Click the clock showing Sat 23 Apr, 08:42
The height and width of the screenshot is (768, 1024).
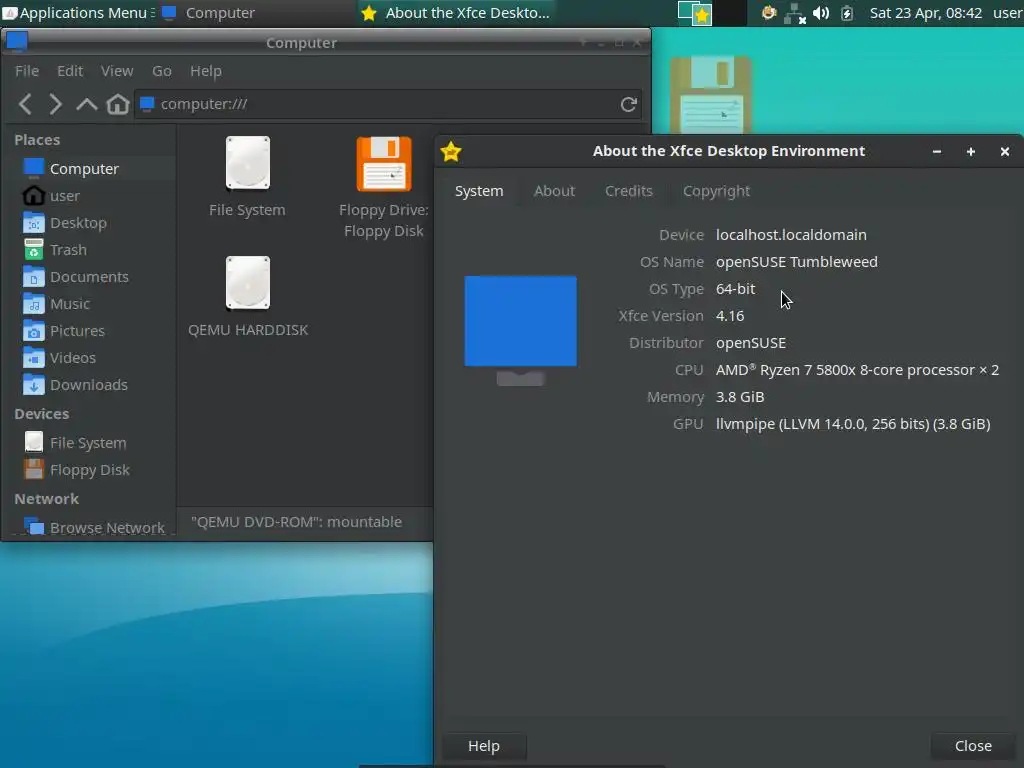tap(925, 13)
